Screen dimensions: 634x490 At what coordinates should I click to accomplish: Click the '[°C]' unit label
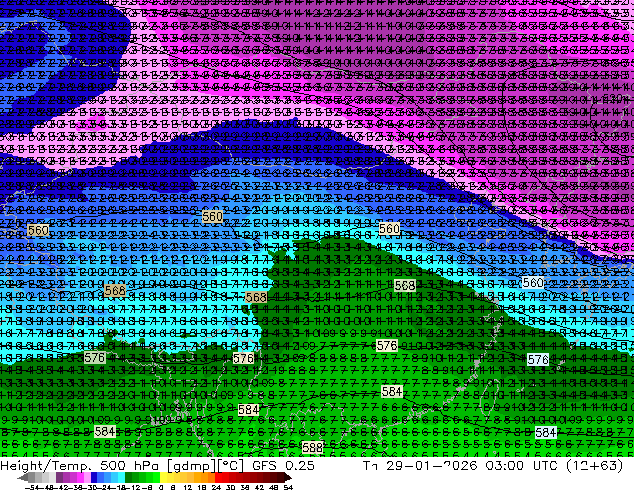tap(231, 466)
